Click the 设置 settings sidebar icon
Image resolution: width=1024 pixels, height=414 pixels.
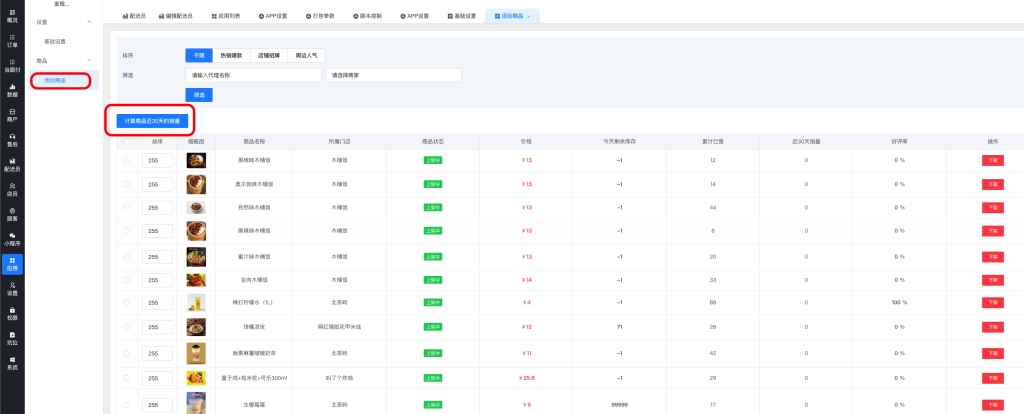pyautogui.click(x=12, y=288)
